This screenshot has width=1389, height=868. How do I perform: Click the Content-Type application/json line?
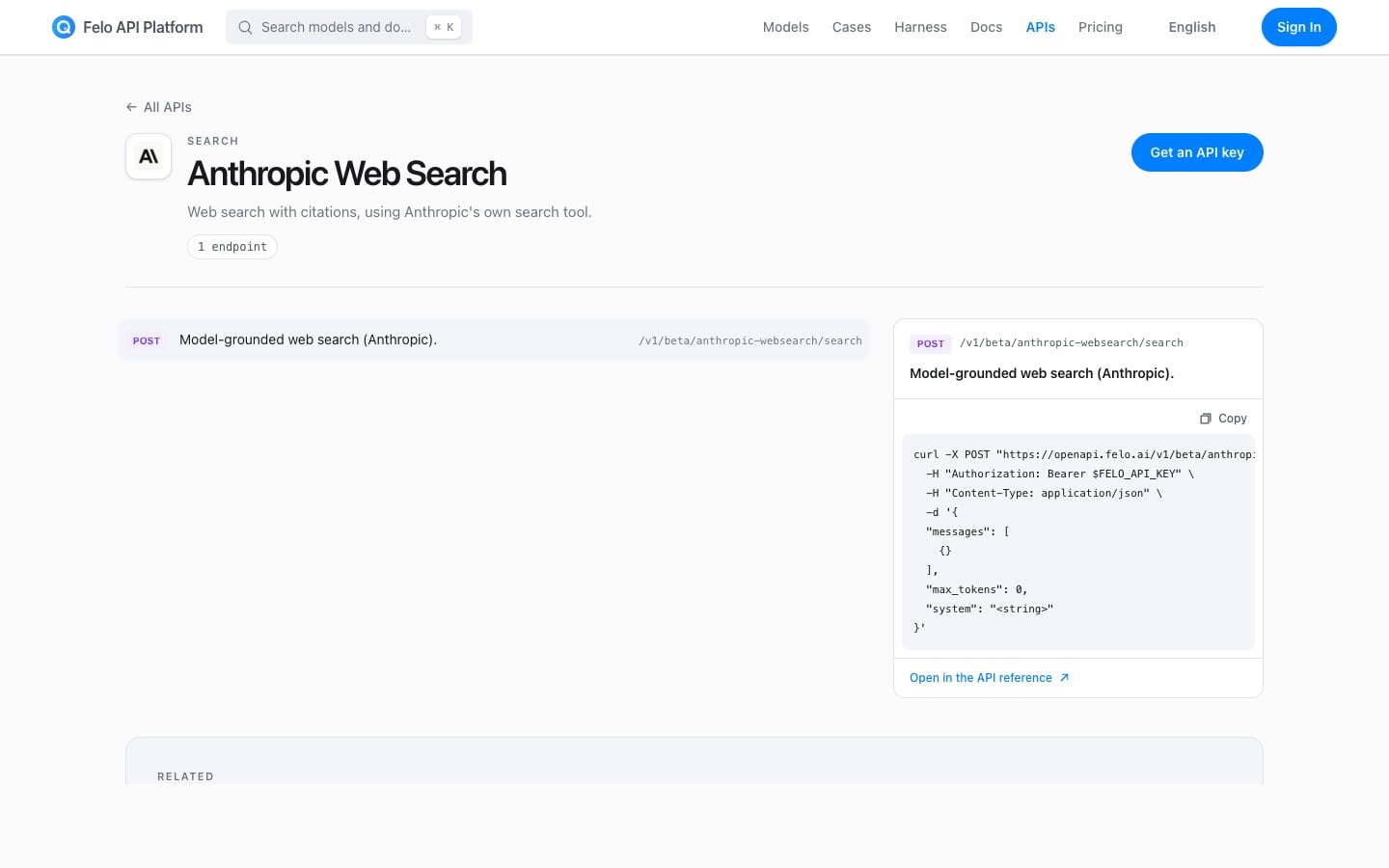point(1045,493)
